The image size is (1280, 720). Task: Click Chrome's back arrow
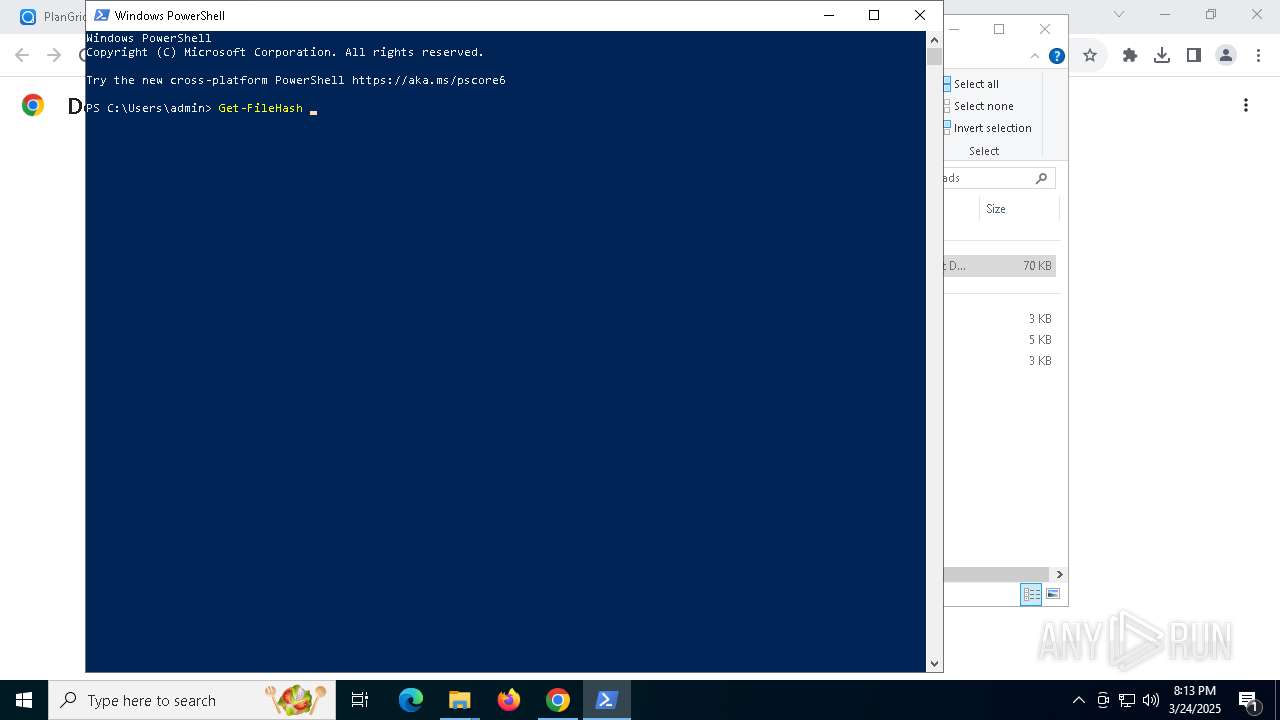(22, 55)
